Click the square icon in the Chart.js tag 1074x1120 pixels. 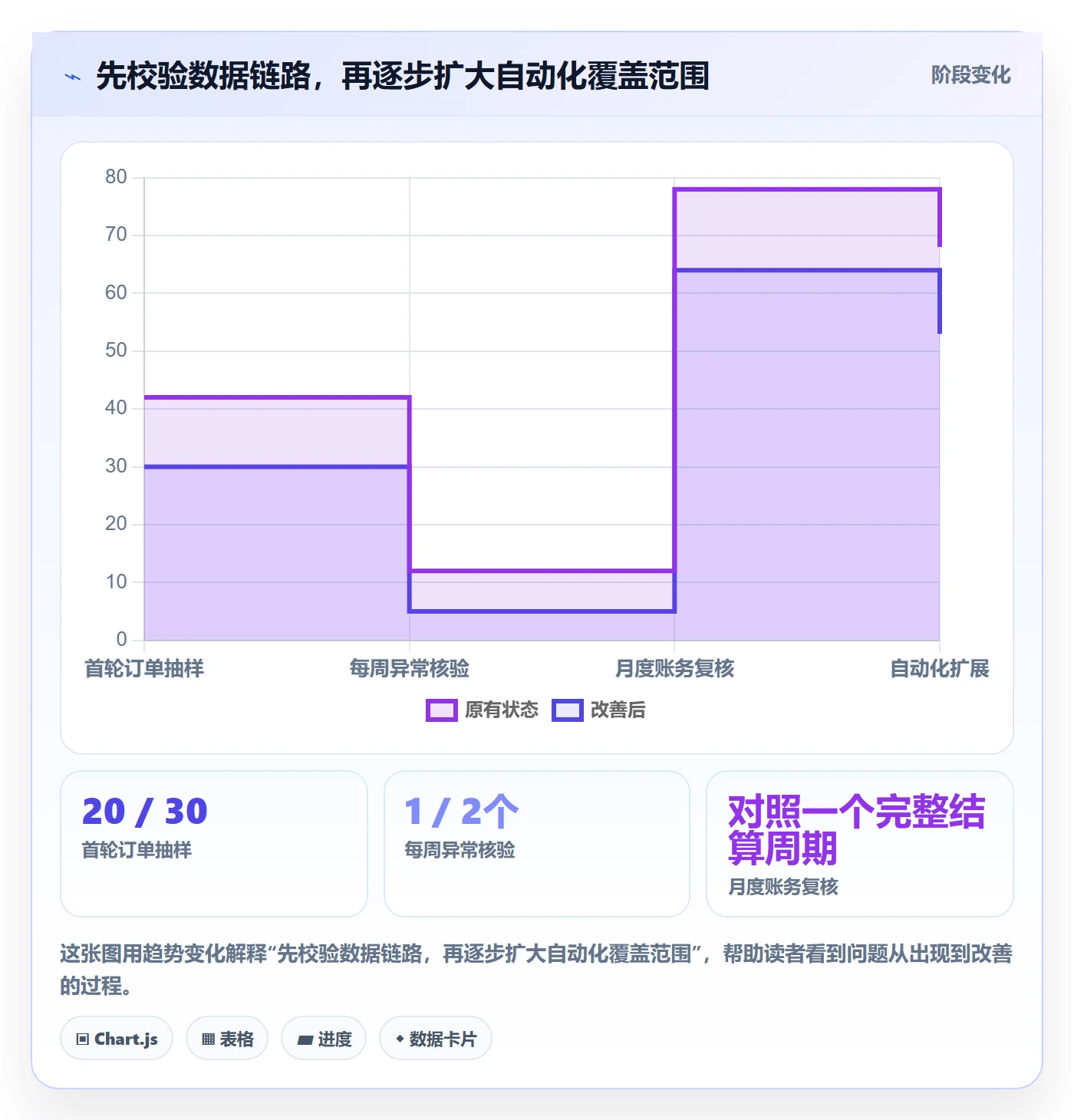(x=83, y=1039)
